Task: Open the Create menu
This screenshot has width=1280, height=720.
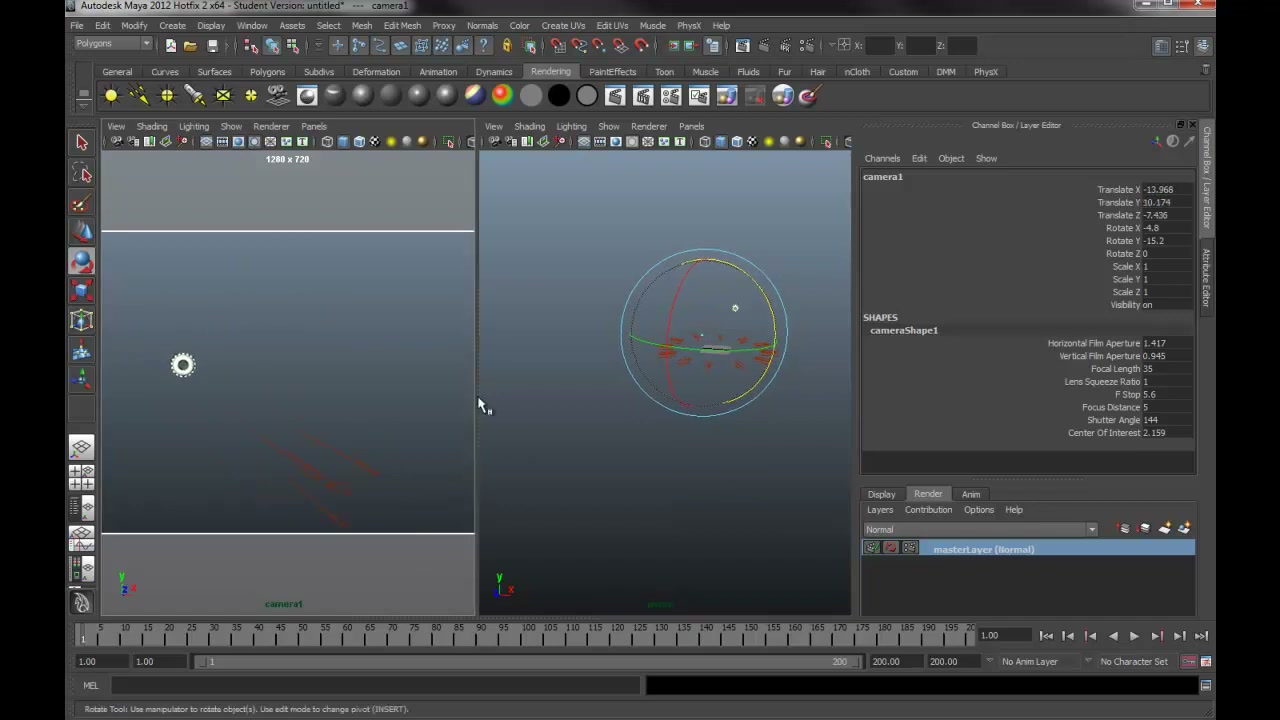Action: (x=172, y=26)
